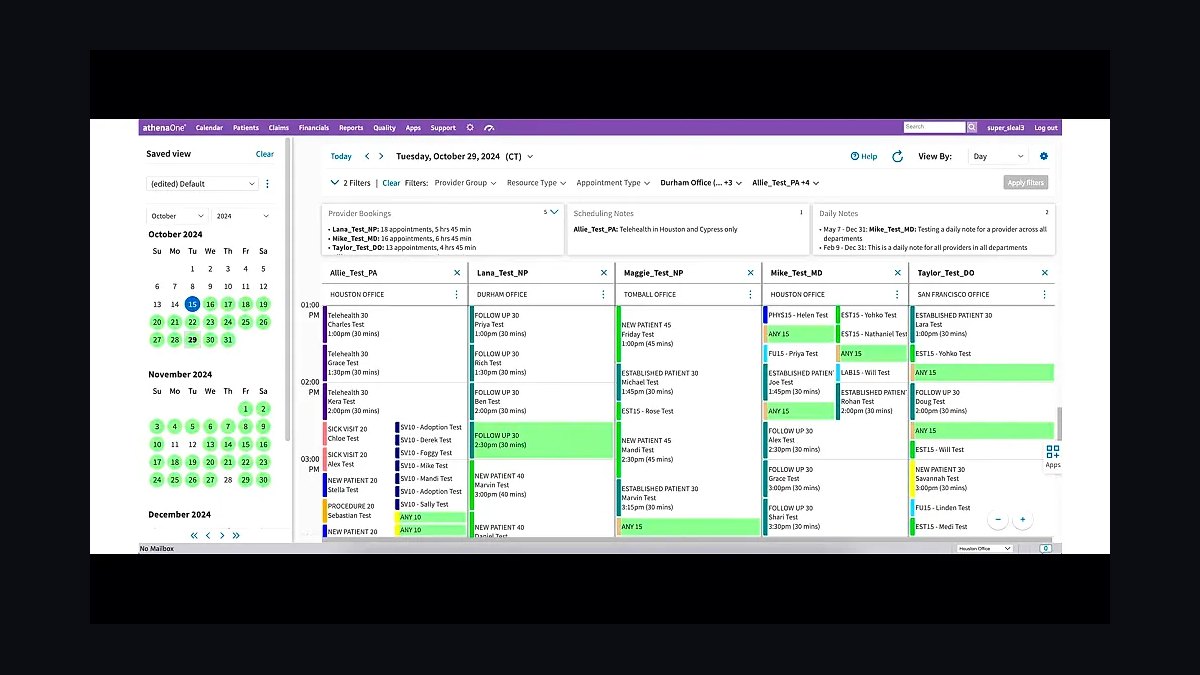Click the top bar search field
Viewport: 1200px width, 675px height.
934,127
